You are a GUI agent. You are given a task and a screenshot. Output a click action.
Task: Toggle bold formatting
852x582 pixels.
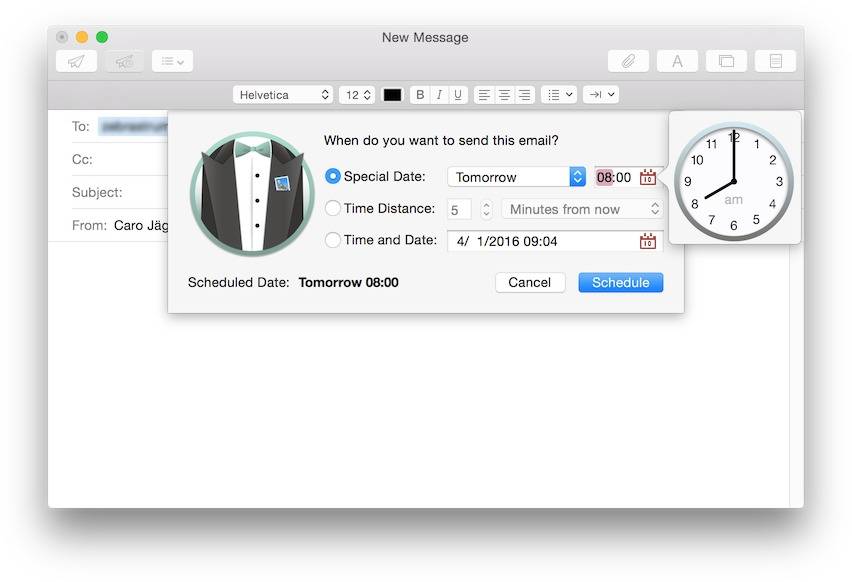click(419, 95)
